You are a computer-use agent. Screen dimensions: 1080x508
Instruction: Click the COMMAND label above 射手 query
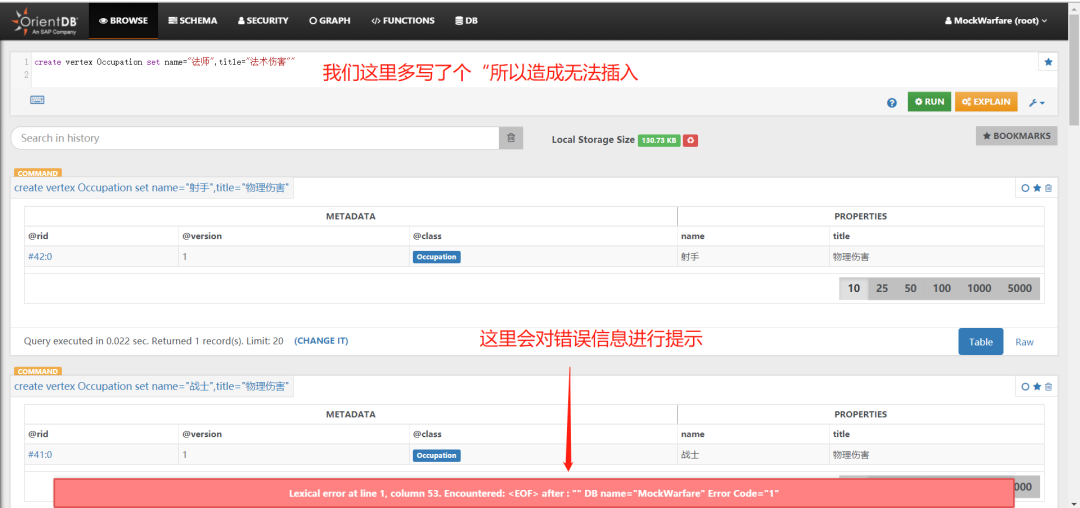click(37, 173)
